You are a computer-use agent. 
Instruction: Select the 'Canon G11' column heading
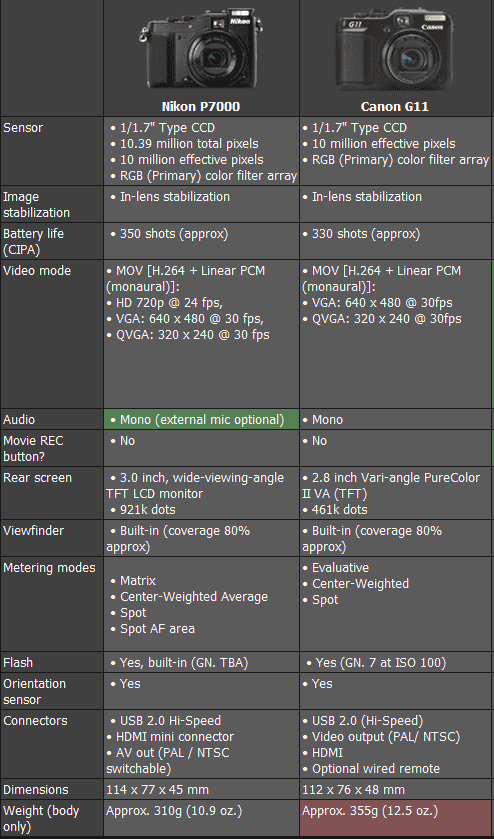coord(394,106)
